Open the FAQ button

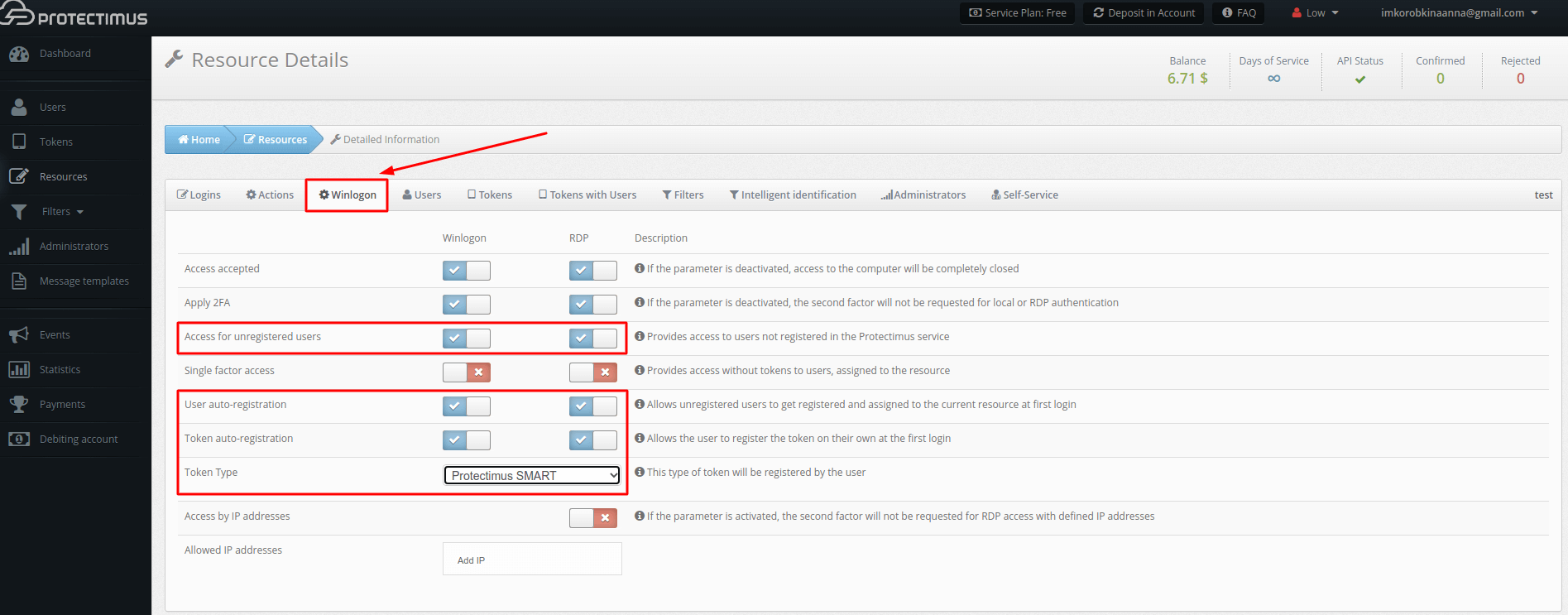coord(1239,13)
